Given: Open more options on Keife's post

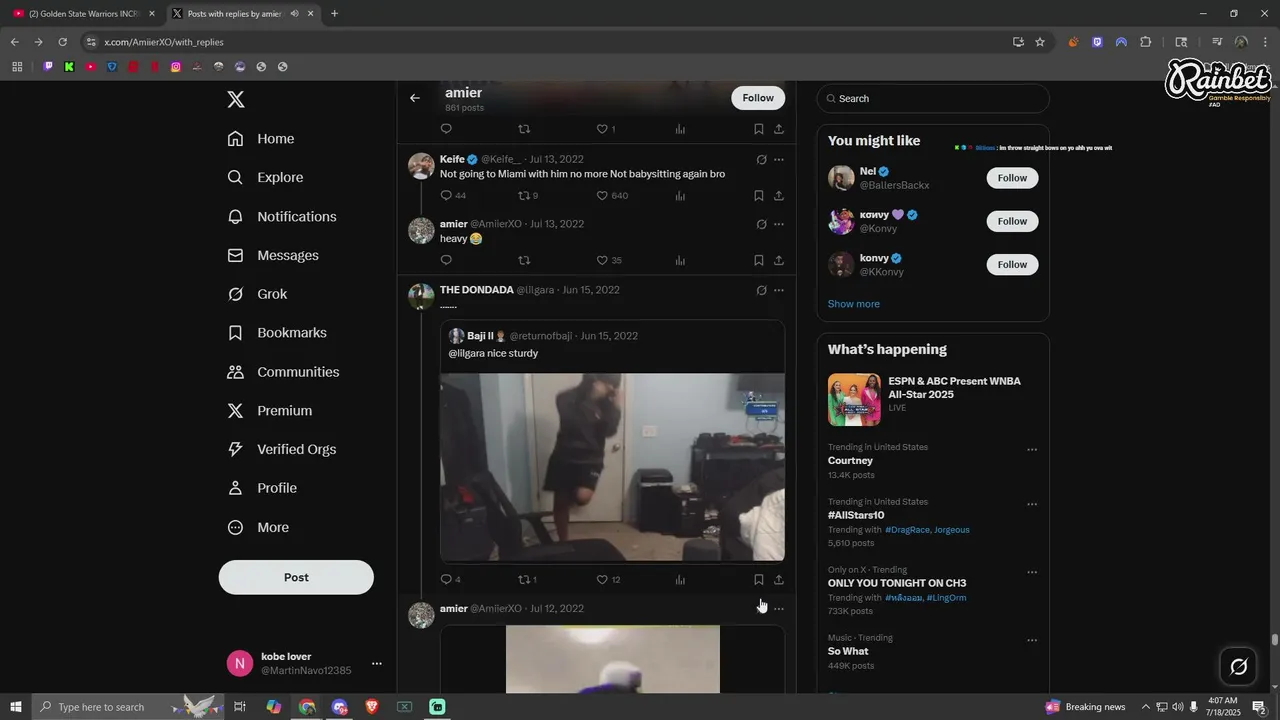Looking at the screenshot, I should click(x=779, y=159).
